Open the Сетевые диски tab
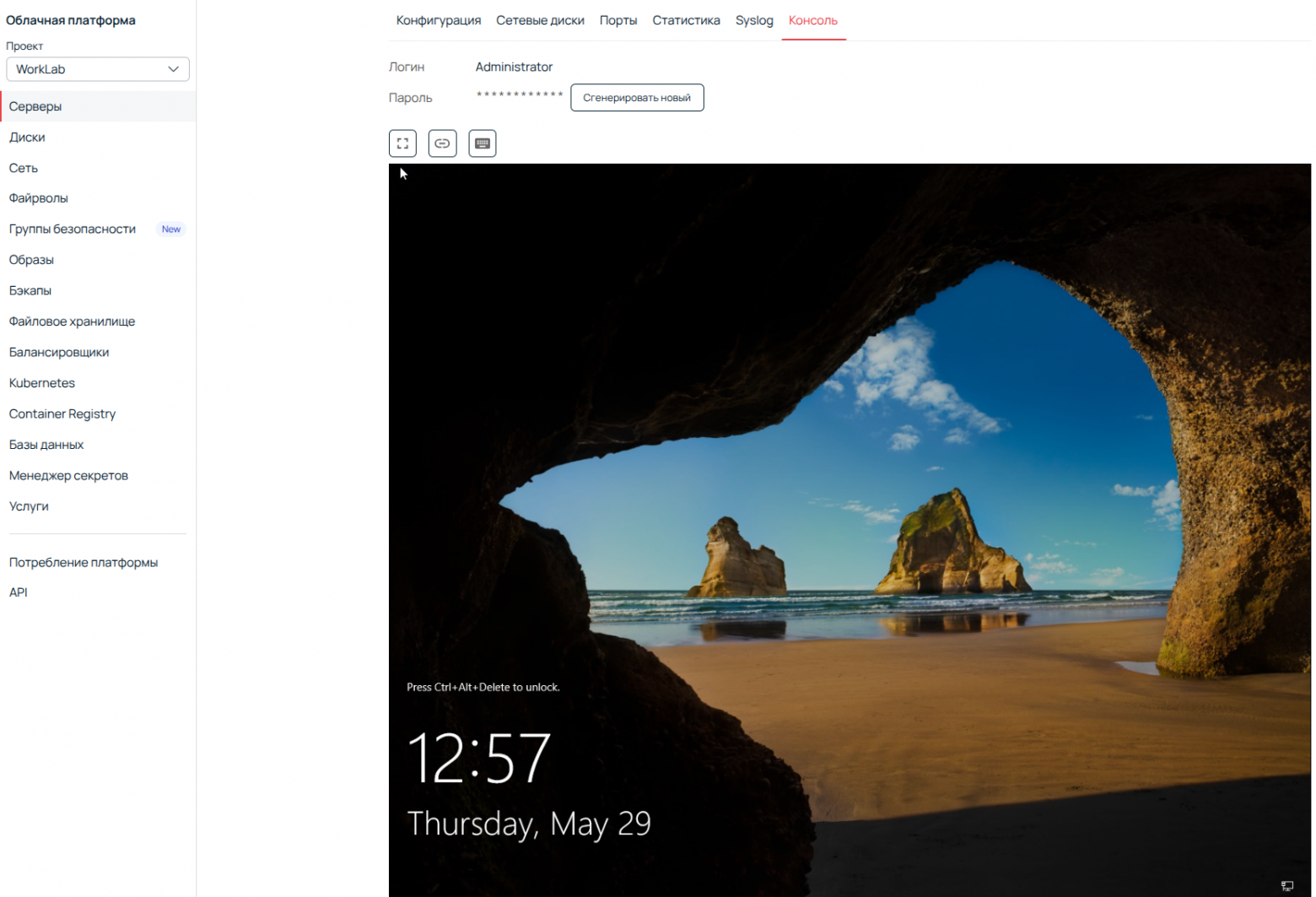This screenshot has height=897, width=1316. (540, 20)
